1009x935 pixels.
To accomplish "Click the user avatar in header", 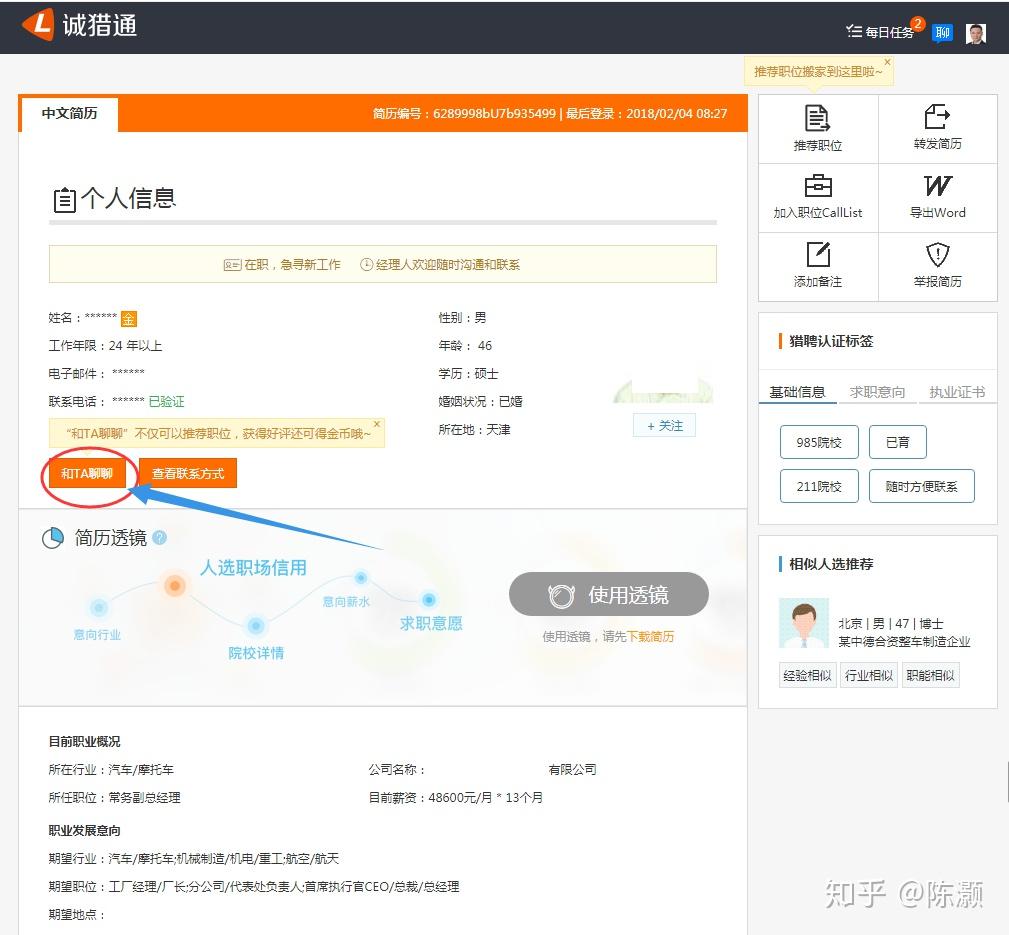I will point(976,33).
